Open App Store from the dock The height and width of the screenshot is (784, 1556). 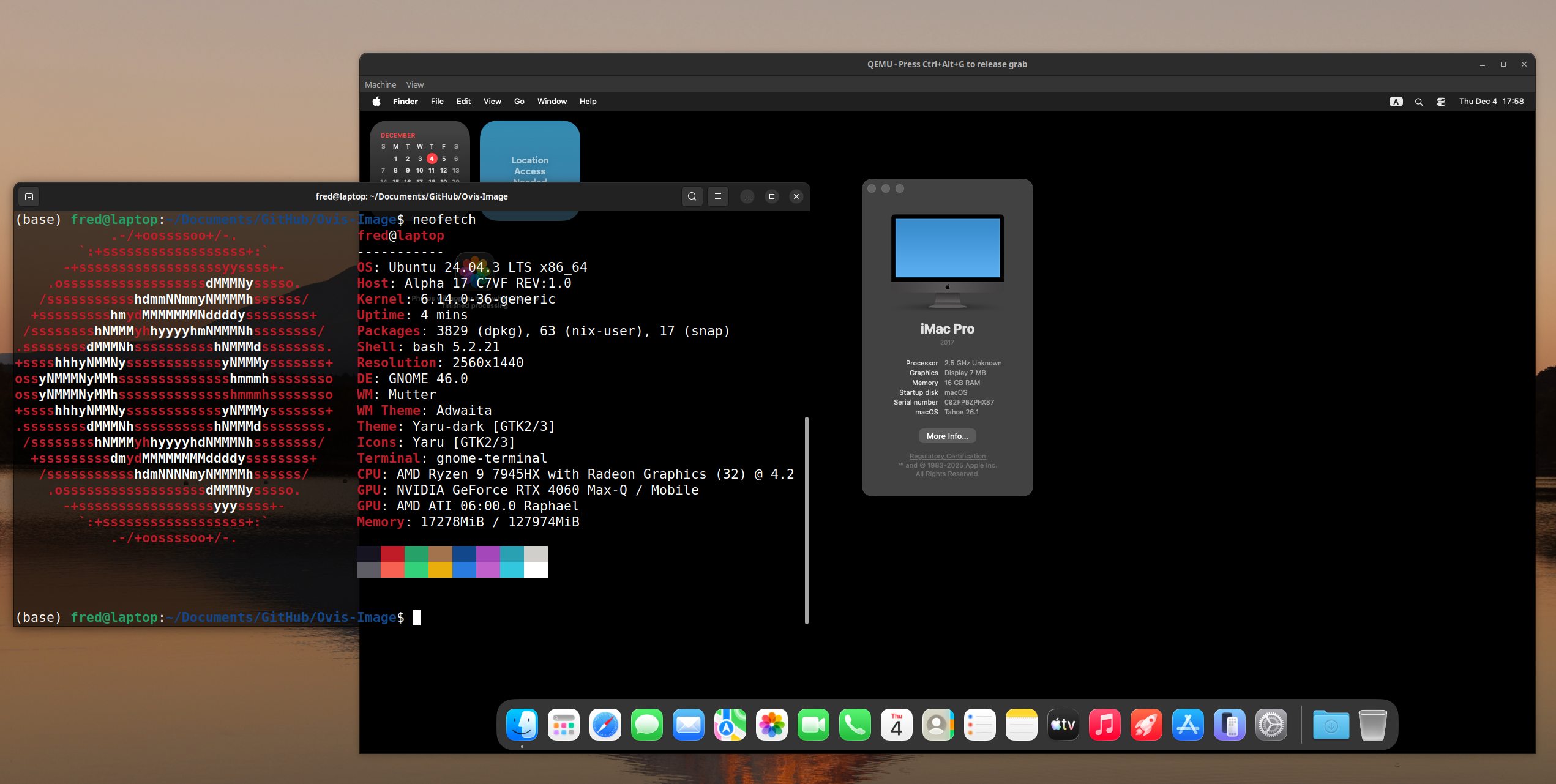pyautogui.click(x=1188, y=725)
